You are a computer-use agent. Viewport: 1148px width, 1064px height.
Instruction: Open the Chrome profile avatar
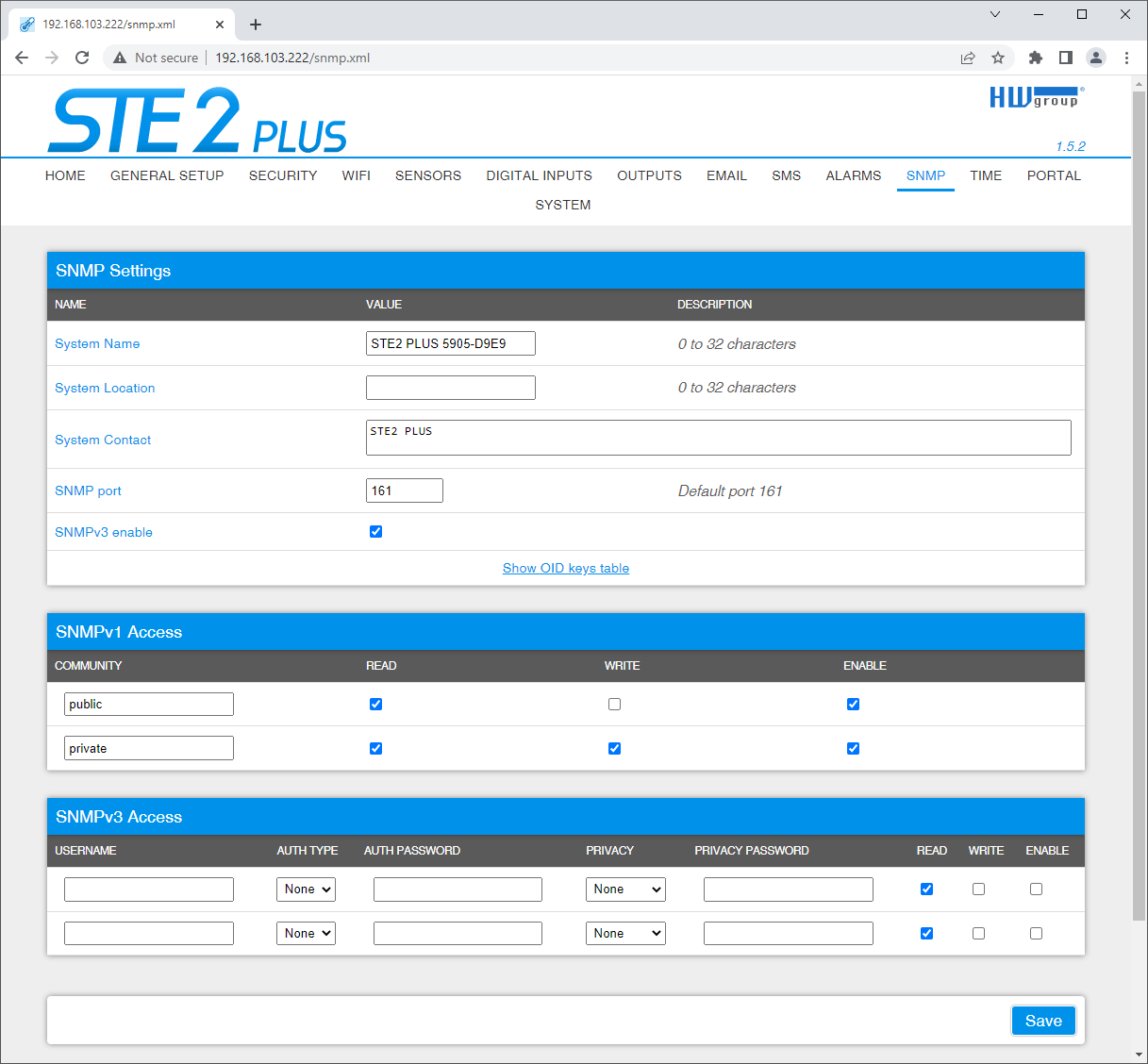pyautogui.click(x=1095, y=58)
